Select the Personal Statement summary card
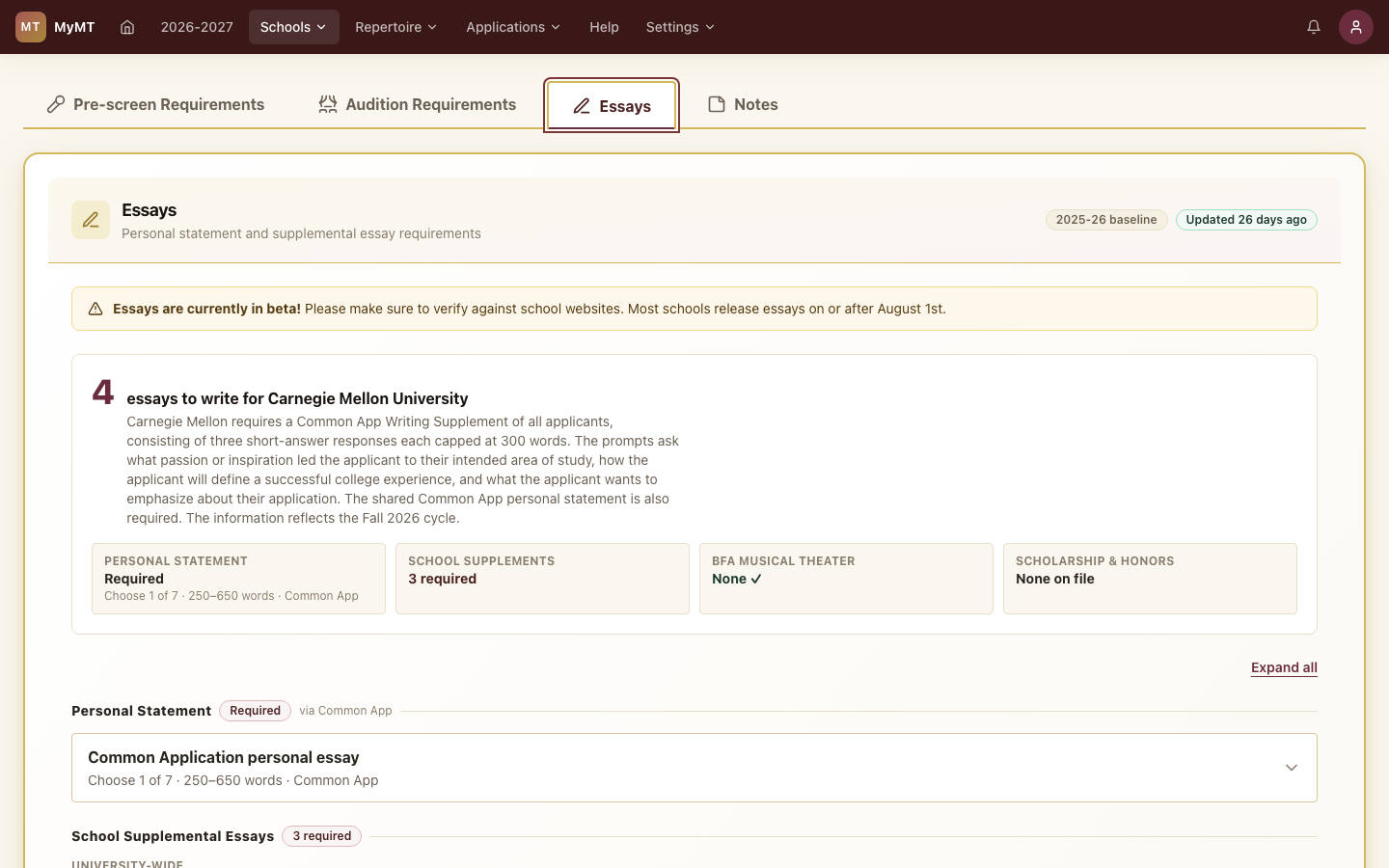The height and width of the screenshot is (868, 1389). coord(238,579)
